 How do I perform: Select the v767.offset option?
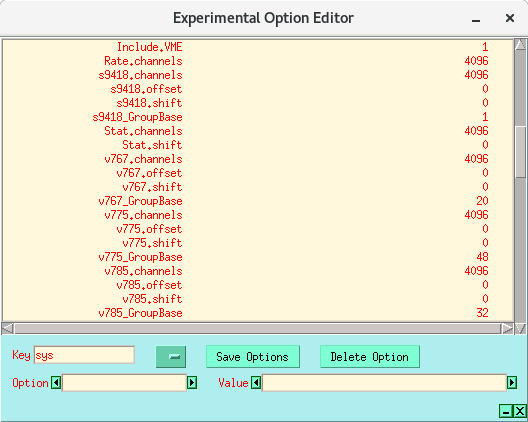tap(149, 173)
